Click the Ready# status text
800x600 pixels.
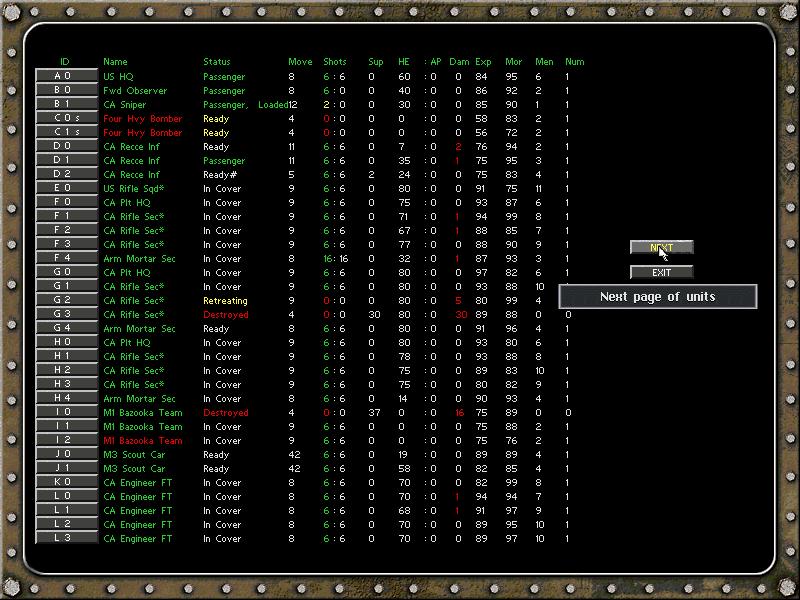click(220, 175)
